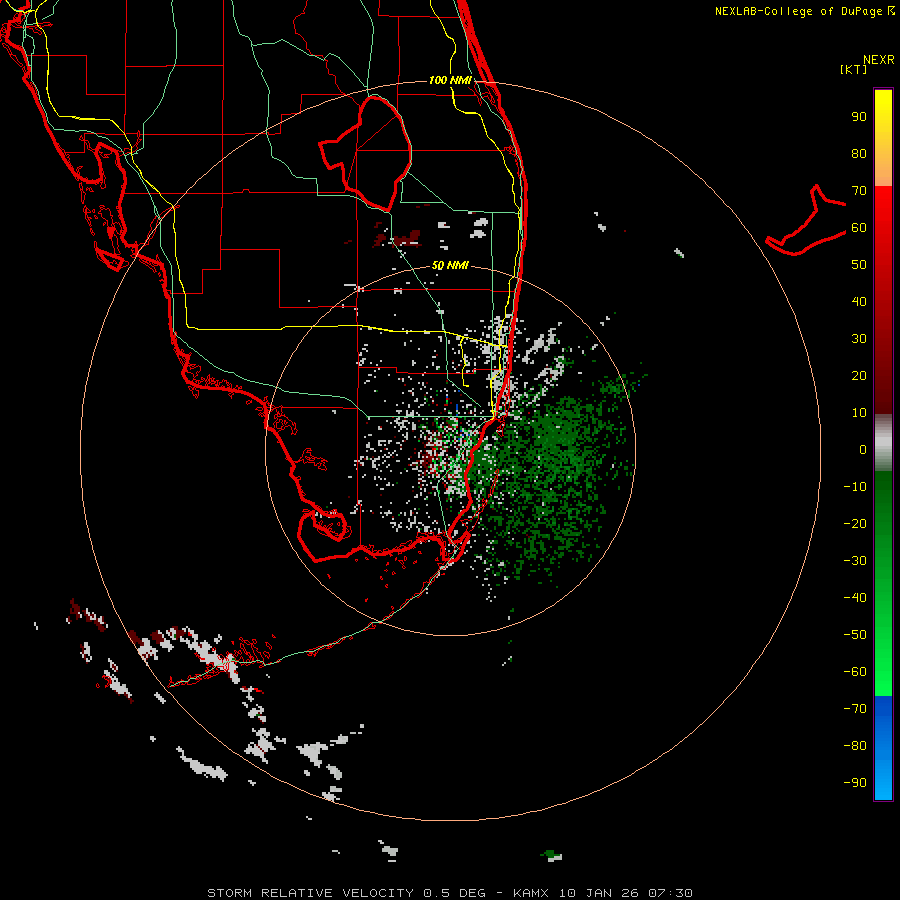The width and height of the screenshot is (900, 900).
Task: Click the 50 knot label on the scale
Action: coord(859,265)
